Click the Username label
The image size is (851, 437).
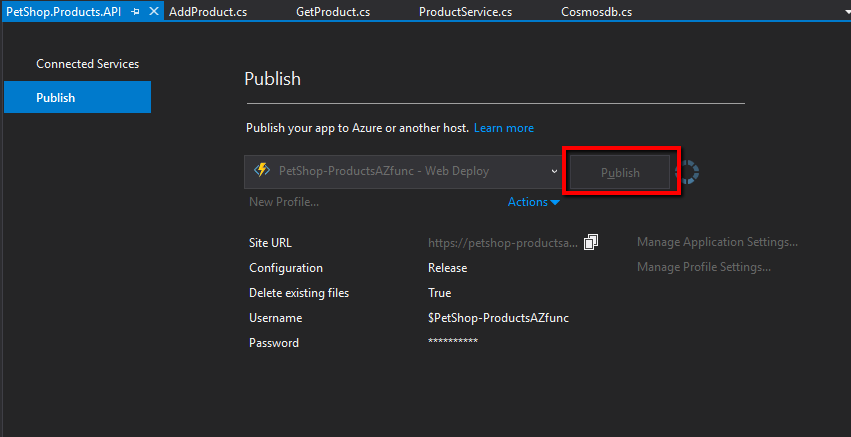[x=276, y=318]
